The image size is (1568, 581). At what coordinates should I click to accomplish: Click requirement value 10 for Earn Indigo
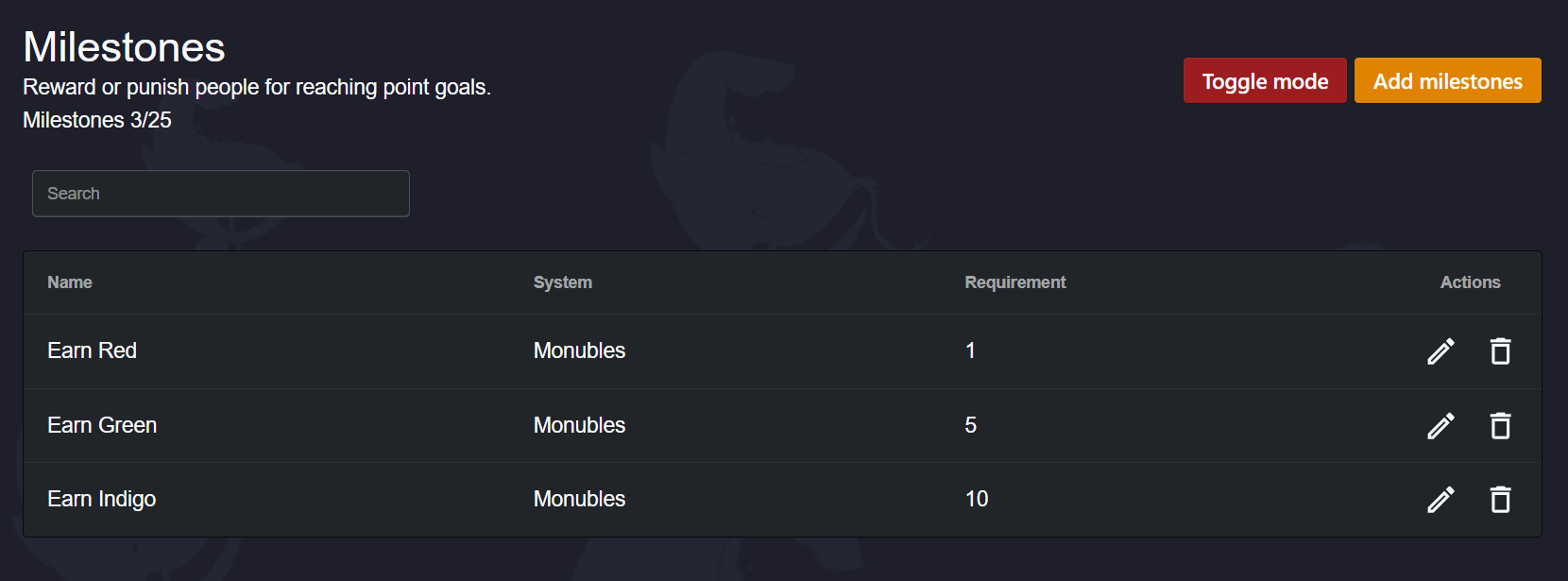[977, 499]
